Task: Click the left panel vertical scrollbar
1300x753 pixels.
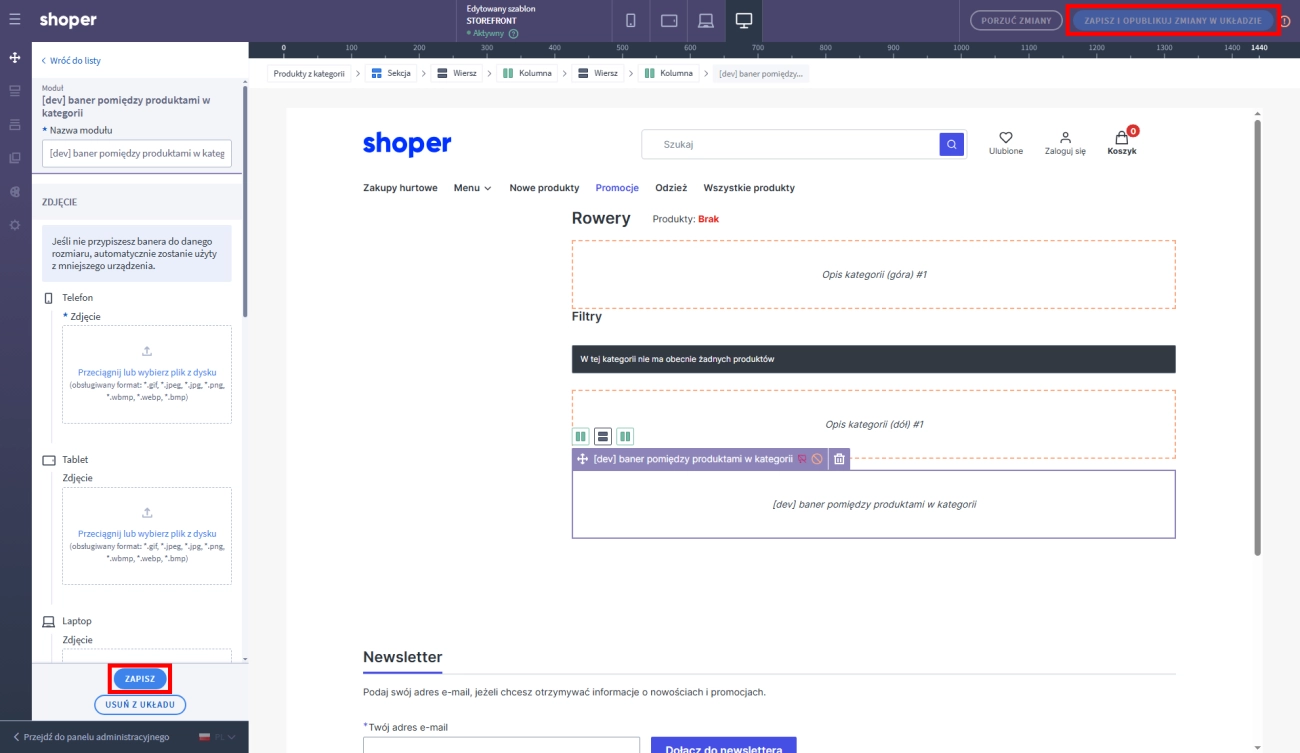Action: pos(245,200)
